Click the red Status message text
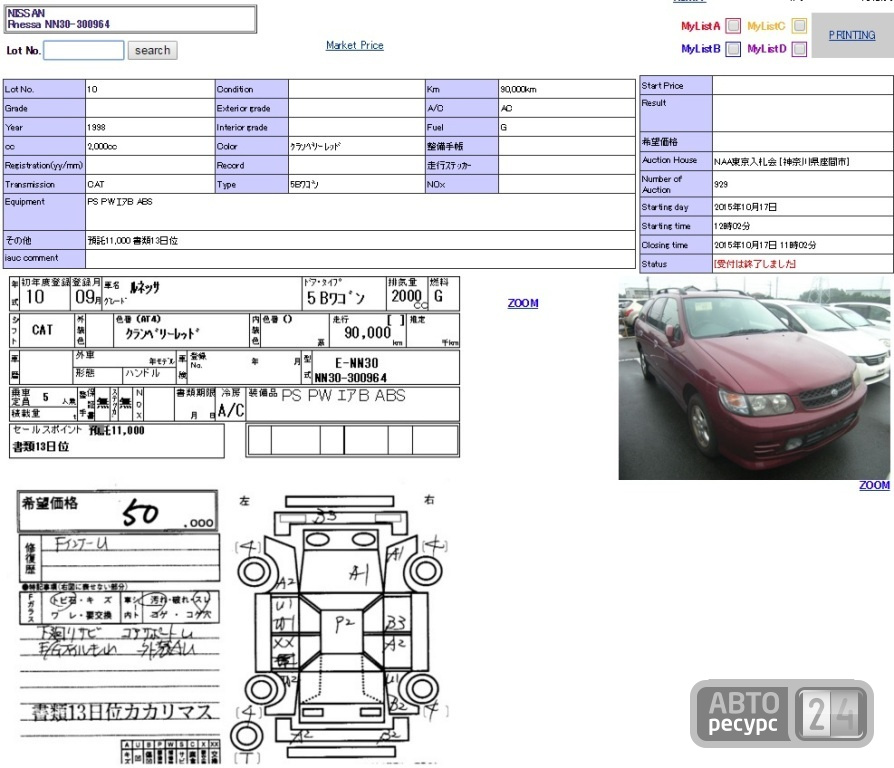Screen dimensions: 894x768 pos(755,264)
